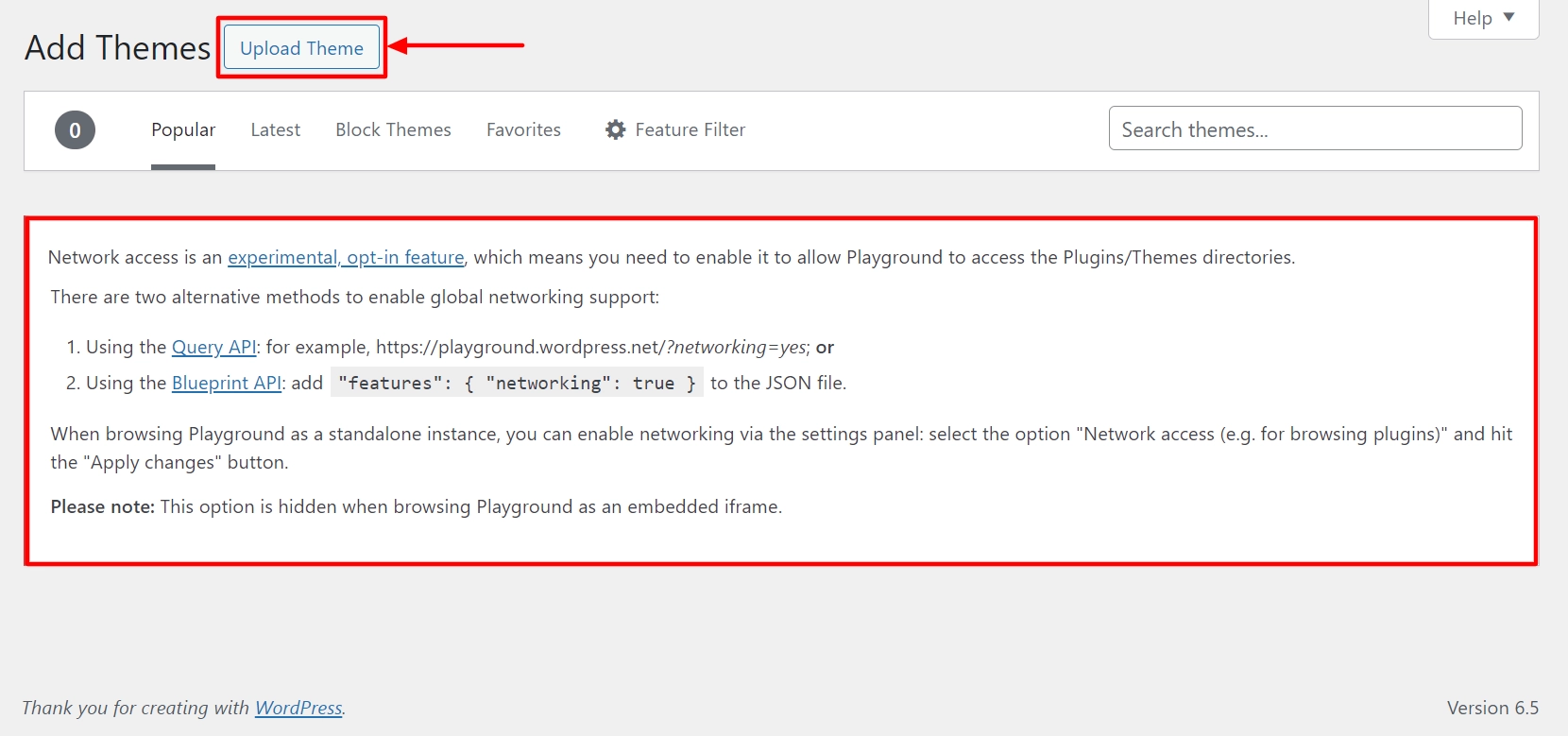Viewport: 1568px width, 736px height.
Task: Open the Help dropdown
Action: 1483,18
